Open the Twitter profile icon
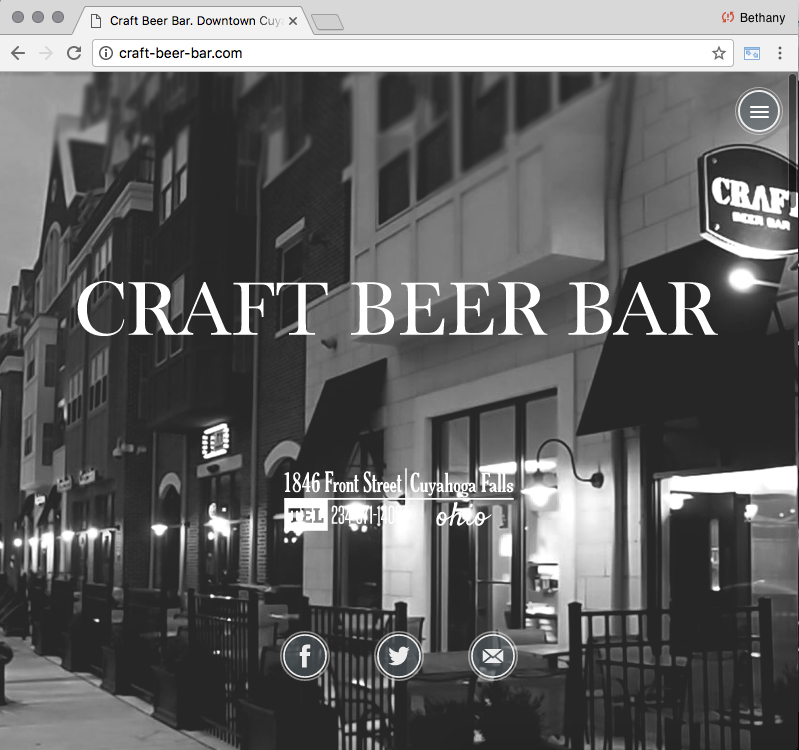Screen dimensions: 799x750 point(398,656)
